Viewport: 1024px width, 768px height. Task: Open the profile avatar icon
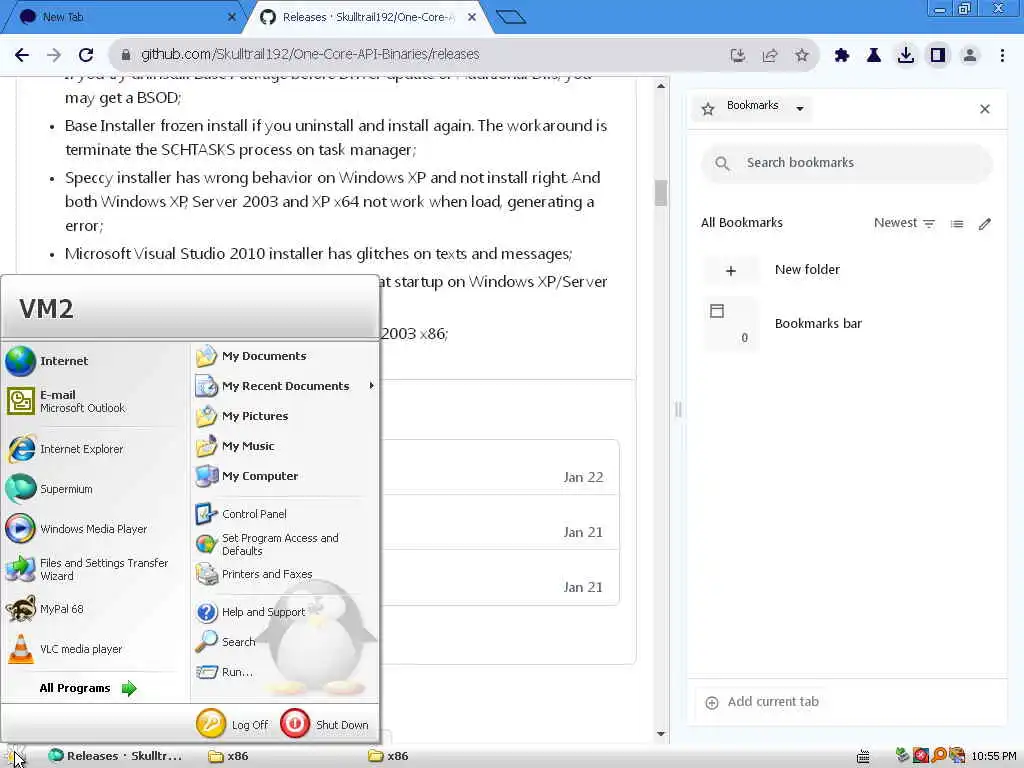coord(970,56)
